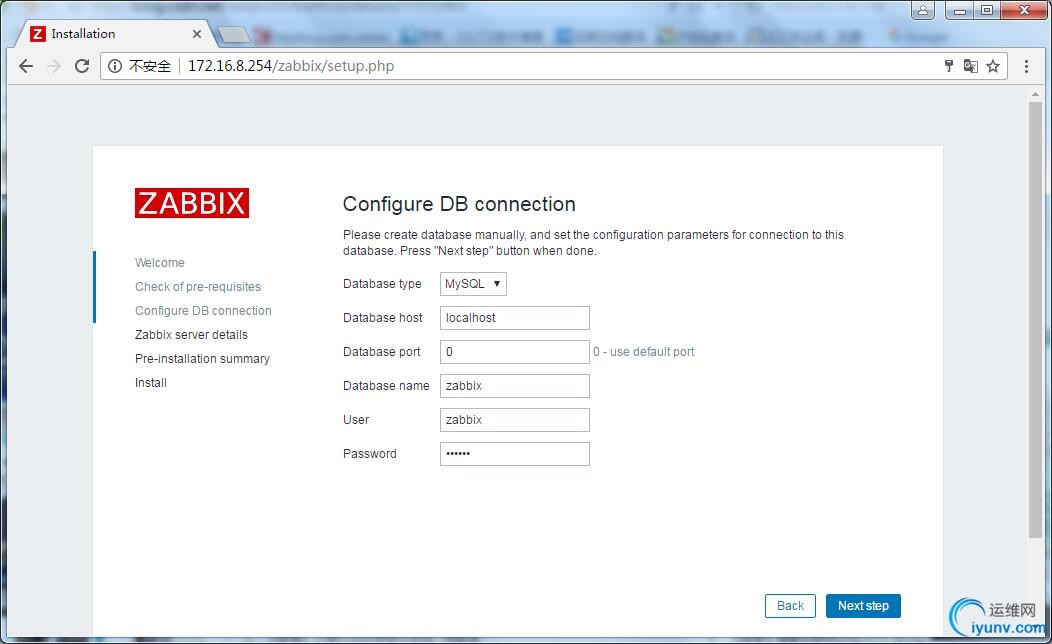Click the 'Password' field label

pos(370,453)
